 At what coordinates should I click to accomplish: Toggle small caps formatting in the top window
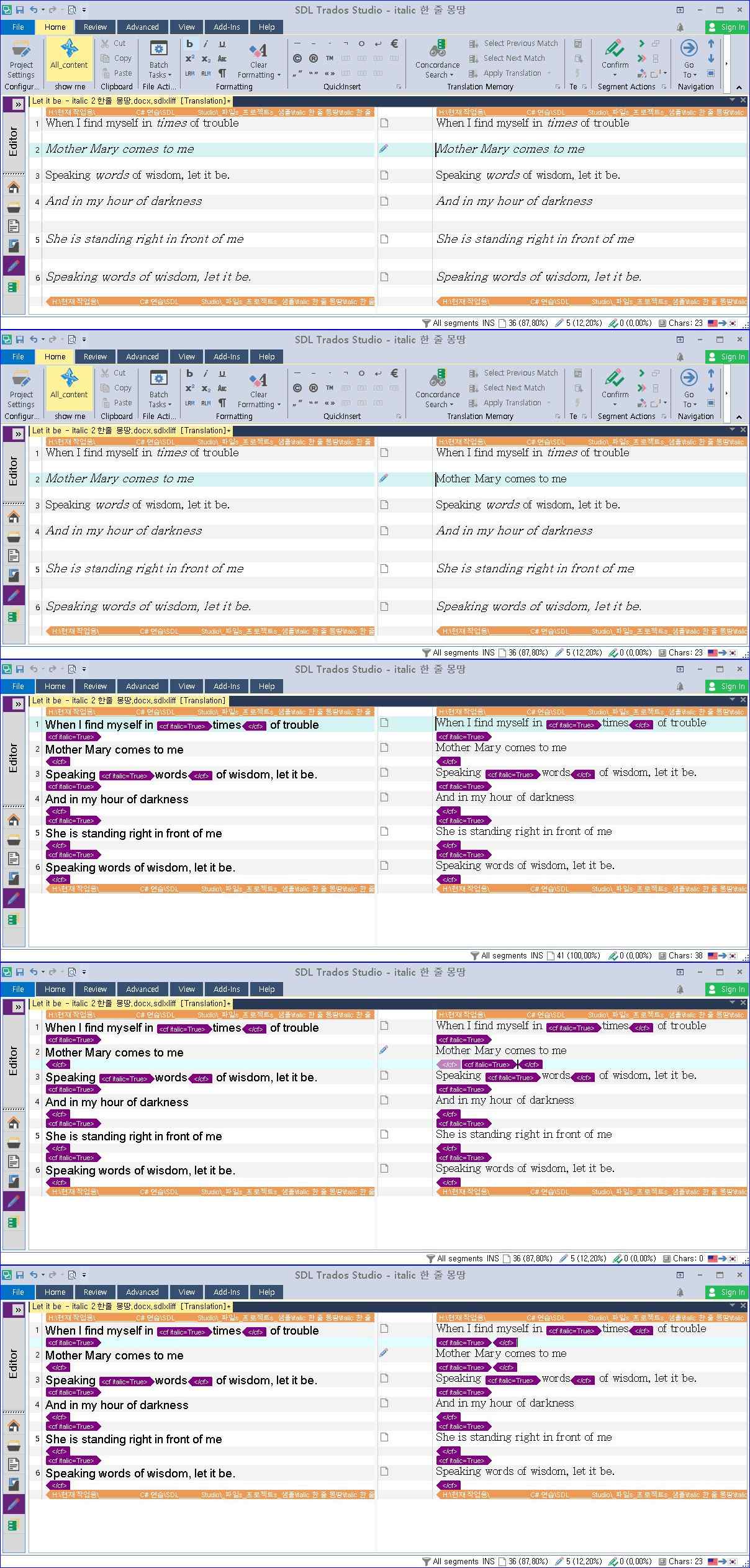click(x=222, y=58)
